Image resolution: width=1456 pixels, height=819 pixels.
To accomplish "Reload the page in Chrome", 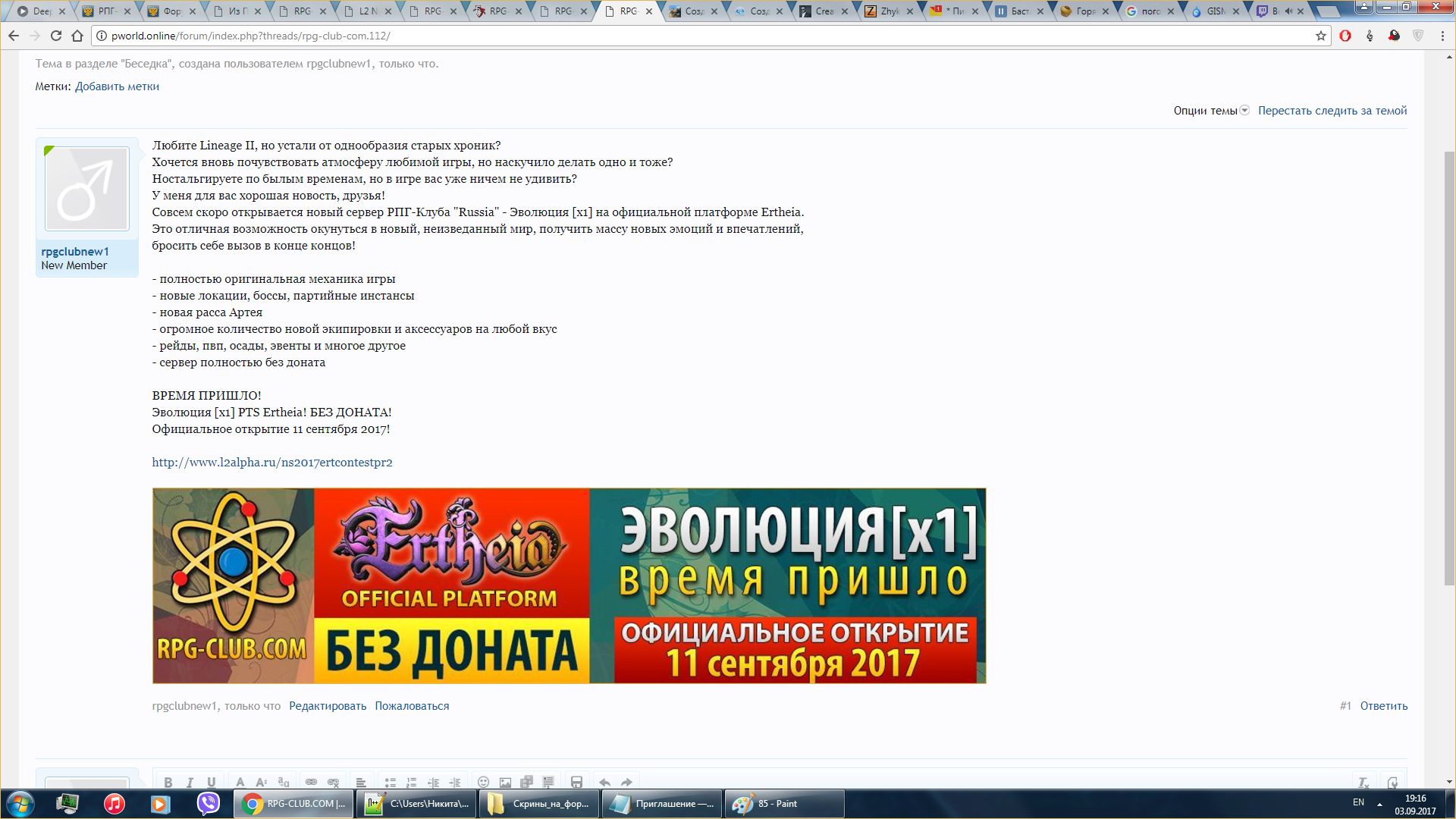I will point(56,36).
